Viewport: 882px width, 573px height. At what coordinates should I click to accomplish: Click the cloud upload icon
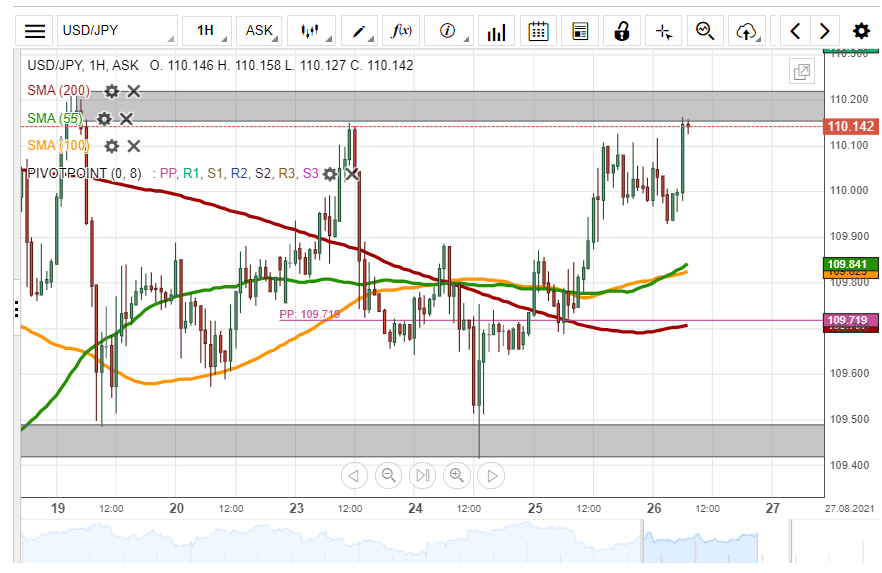pyautogui.click(x=746, y=31)
